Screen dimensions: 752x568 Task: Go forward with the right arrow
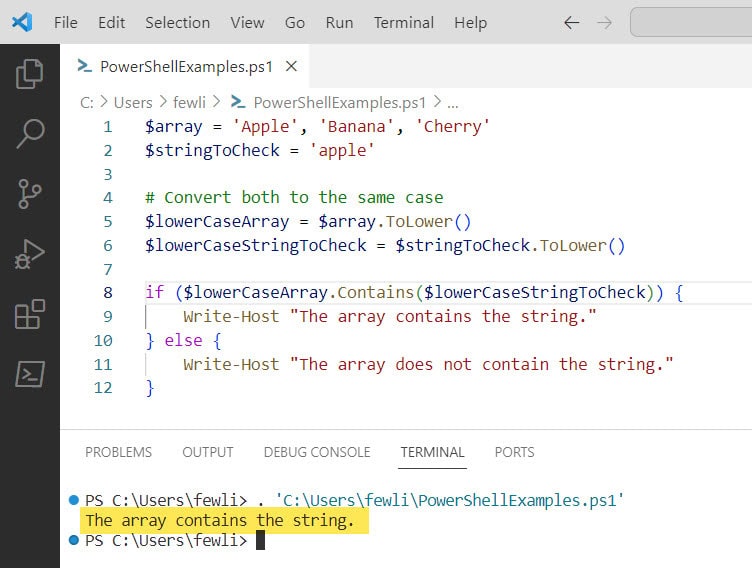point(604,23)
